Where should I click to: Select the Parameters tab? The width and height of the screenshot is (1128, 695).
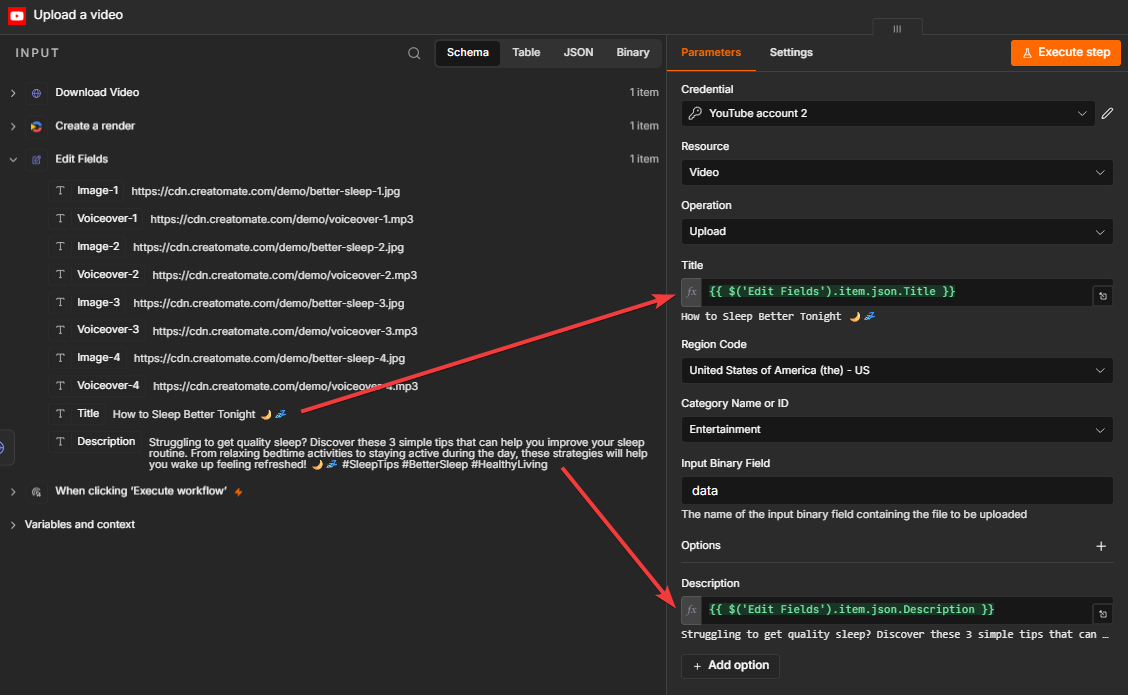(711, 53)
